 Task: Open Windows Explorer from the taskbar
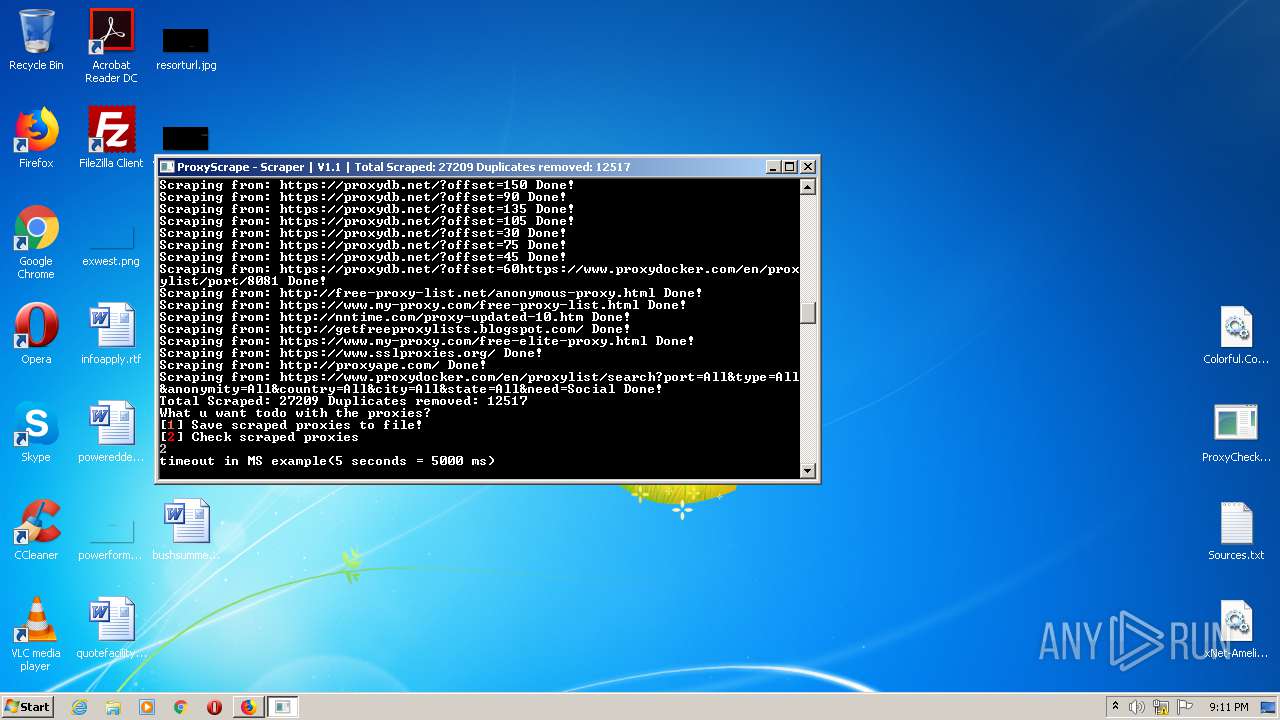click(x=113, y=707)
